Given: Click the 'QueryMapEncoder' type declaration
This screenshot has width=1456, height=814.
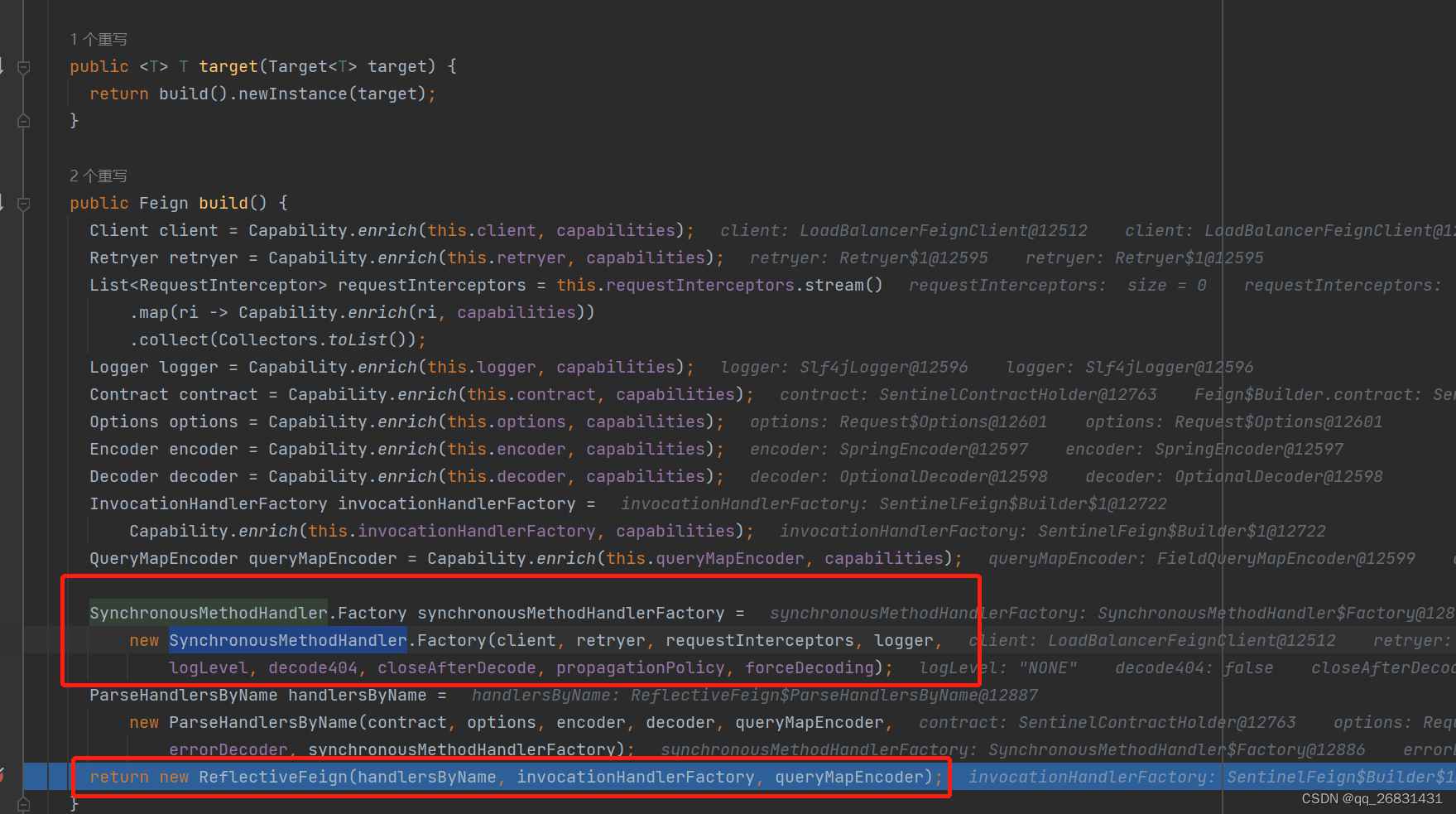Looking at the screenshot, I should [164, 558].
